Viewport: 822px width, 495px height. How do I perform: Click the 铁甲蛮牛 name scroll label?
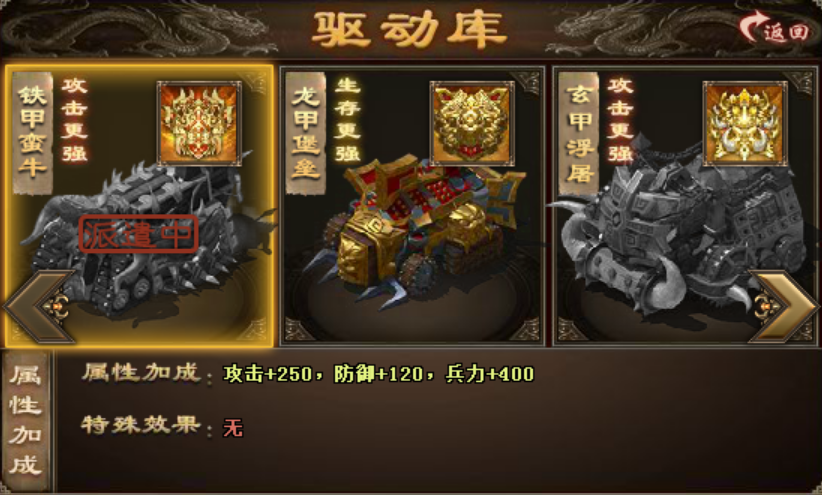click(33, 133)
